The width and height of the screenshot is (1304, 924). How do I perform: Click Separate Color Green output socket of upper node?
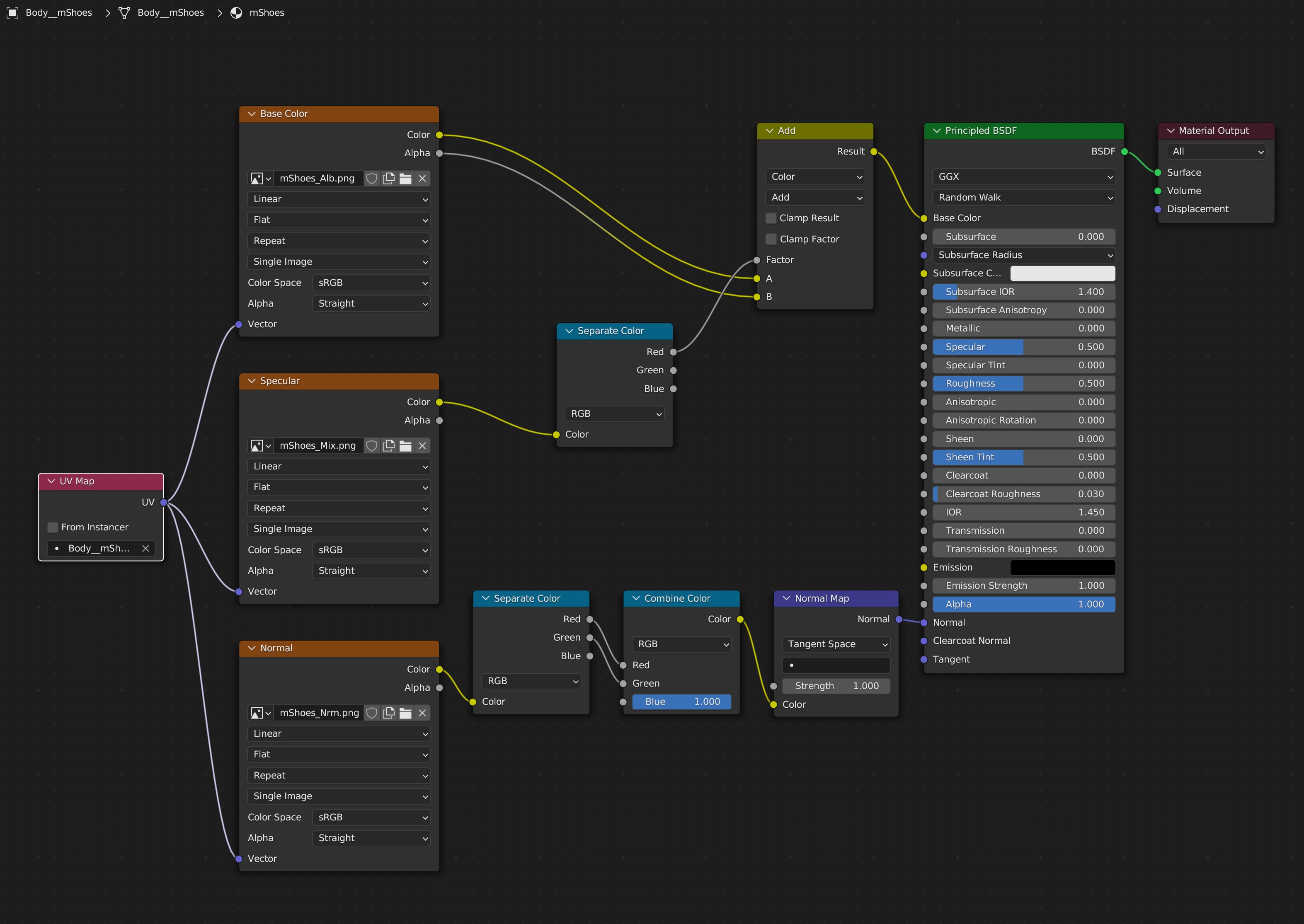tap(673, 370)
